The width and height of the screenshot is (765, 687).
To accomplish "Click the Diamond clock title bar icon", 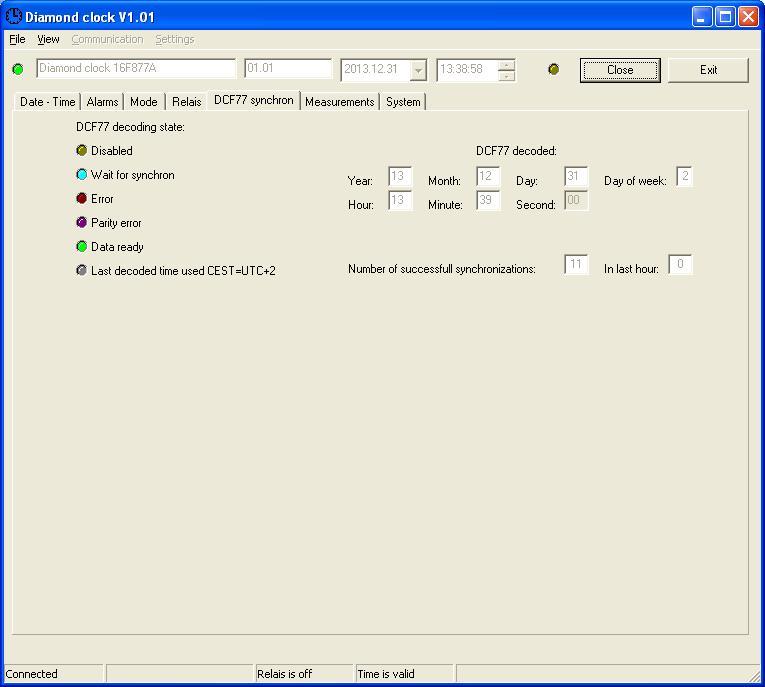I will [14, 17].
